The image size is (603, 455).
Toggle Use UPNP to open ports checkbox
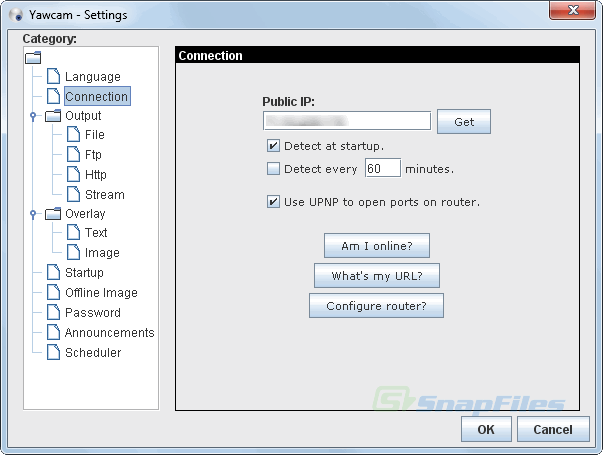click(x=273, y=202)
